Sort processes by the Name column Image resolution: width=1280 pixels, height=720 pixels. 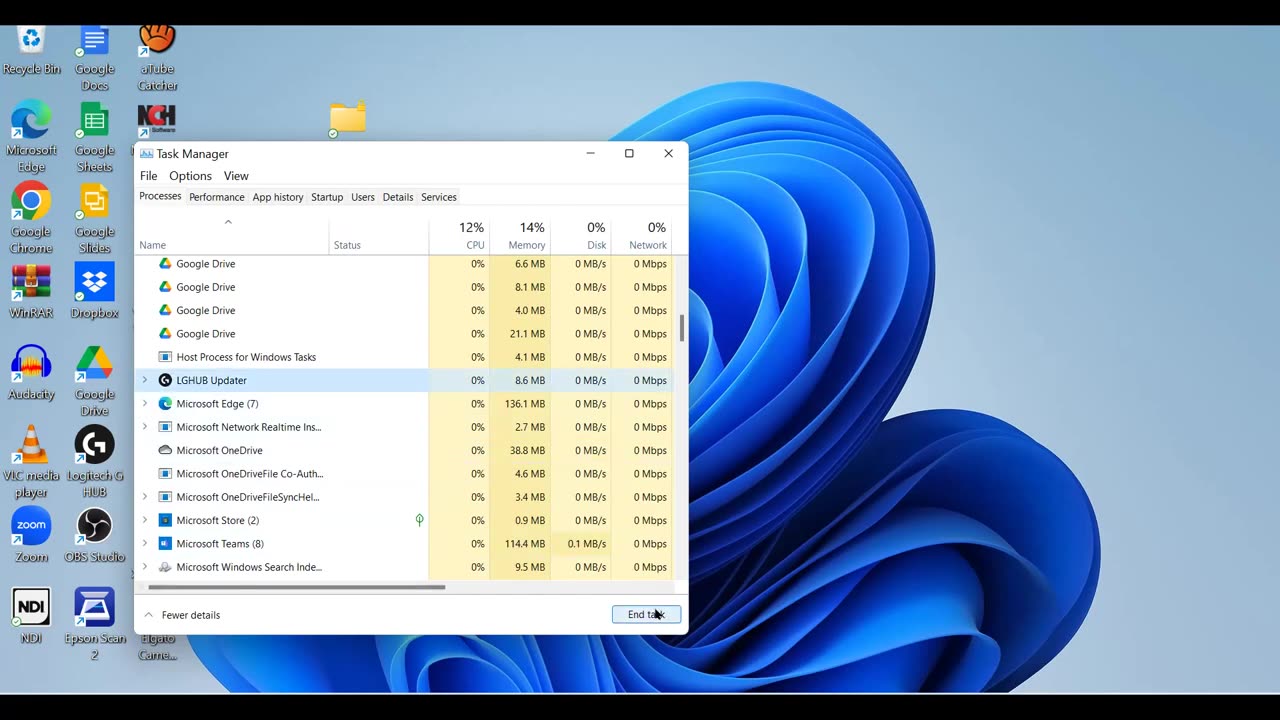click(x=232, y=235)
